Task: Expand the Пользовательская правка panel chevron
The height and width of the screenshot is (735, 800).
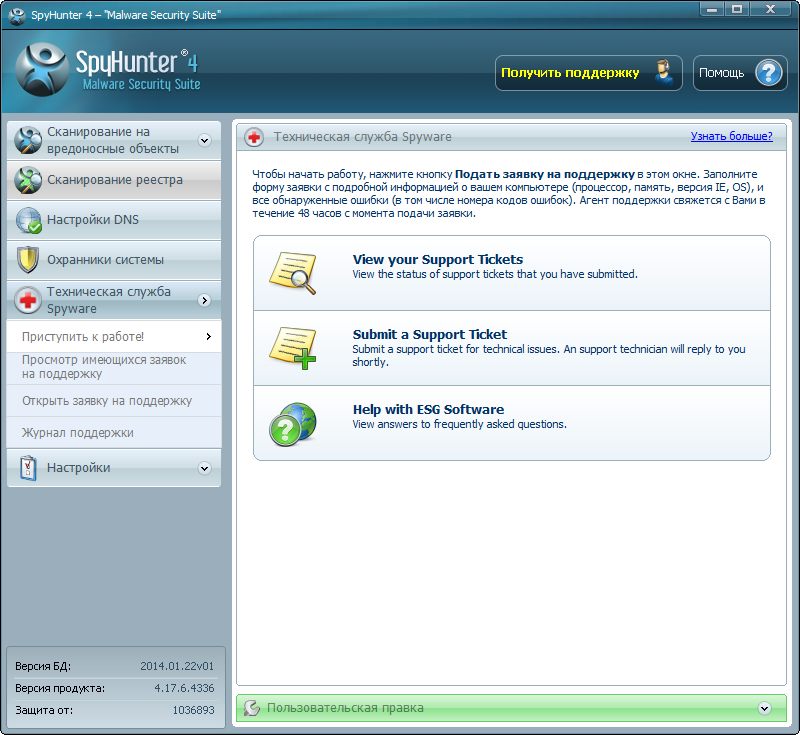Action: pyautogui.click(x=764, y=708)
